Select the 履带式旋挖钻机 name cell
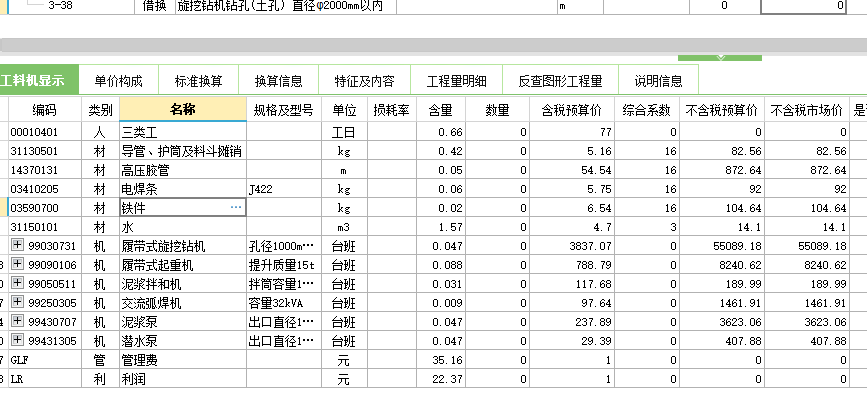 point(183,245)
